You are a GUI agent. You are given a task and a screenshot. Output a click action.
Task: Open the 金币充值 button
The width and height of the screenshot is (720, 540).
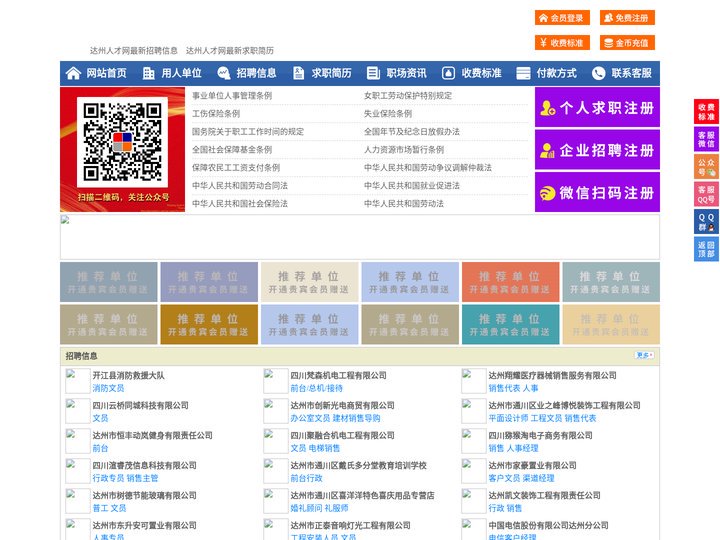pos(627,43)
